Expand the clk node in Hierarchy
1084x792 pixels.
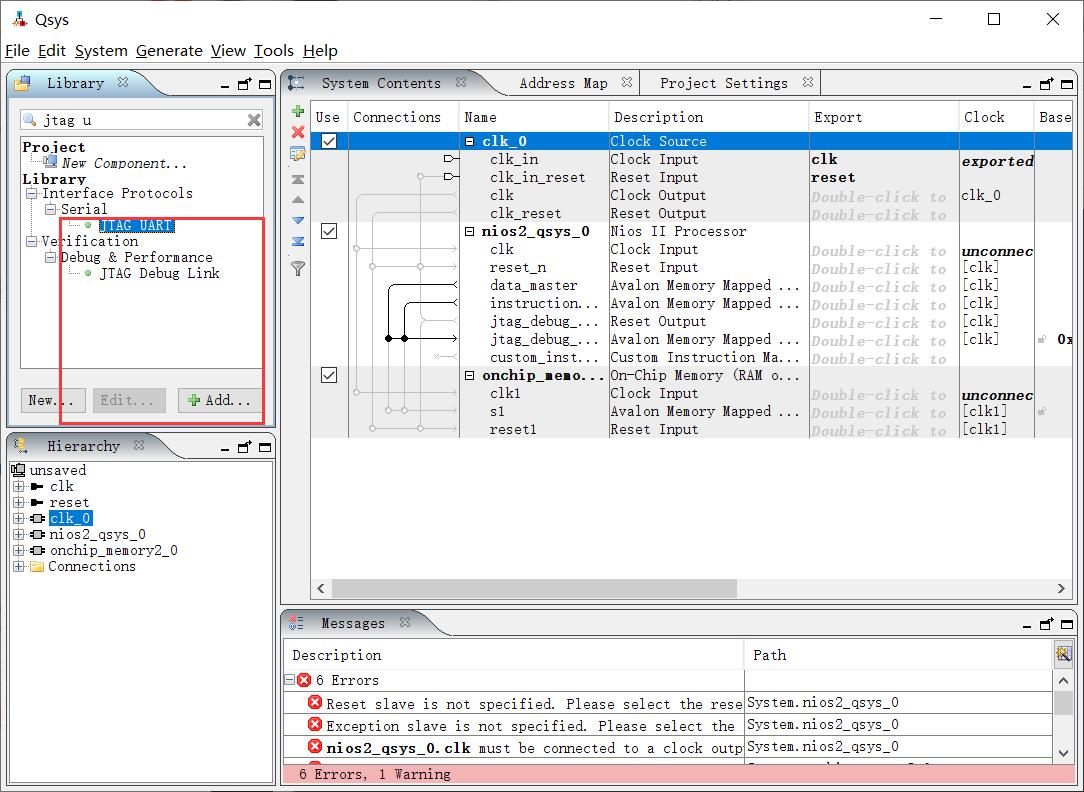[19, 486]
